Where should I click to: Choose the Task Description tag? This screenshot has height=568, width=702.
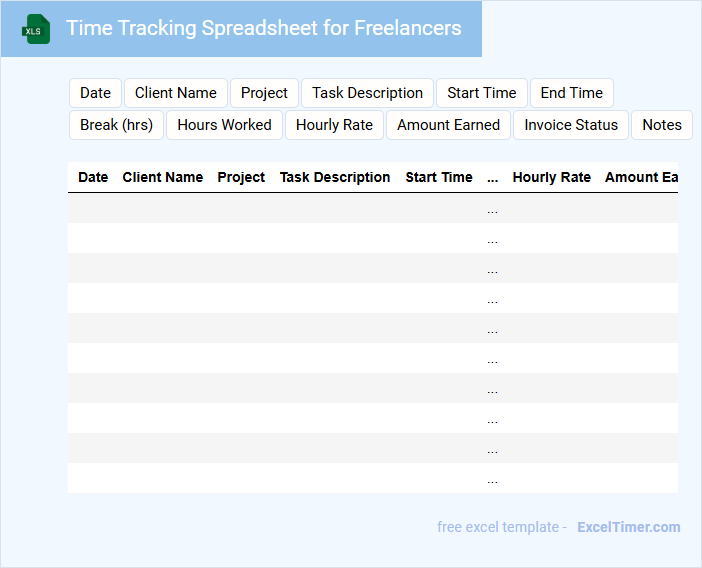[x=367, y=93]
